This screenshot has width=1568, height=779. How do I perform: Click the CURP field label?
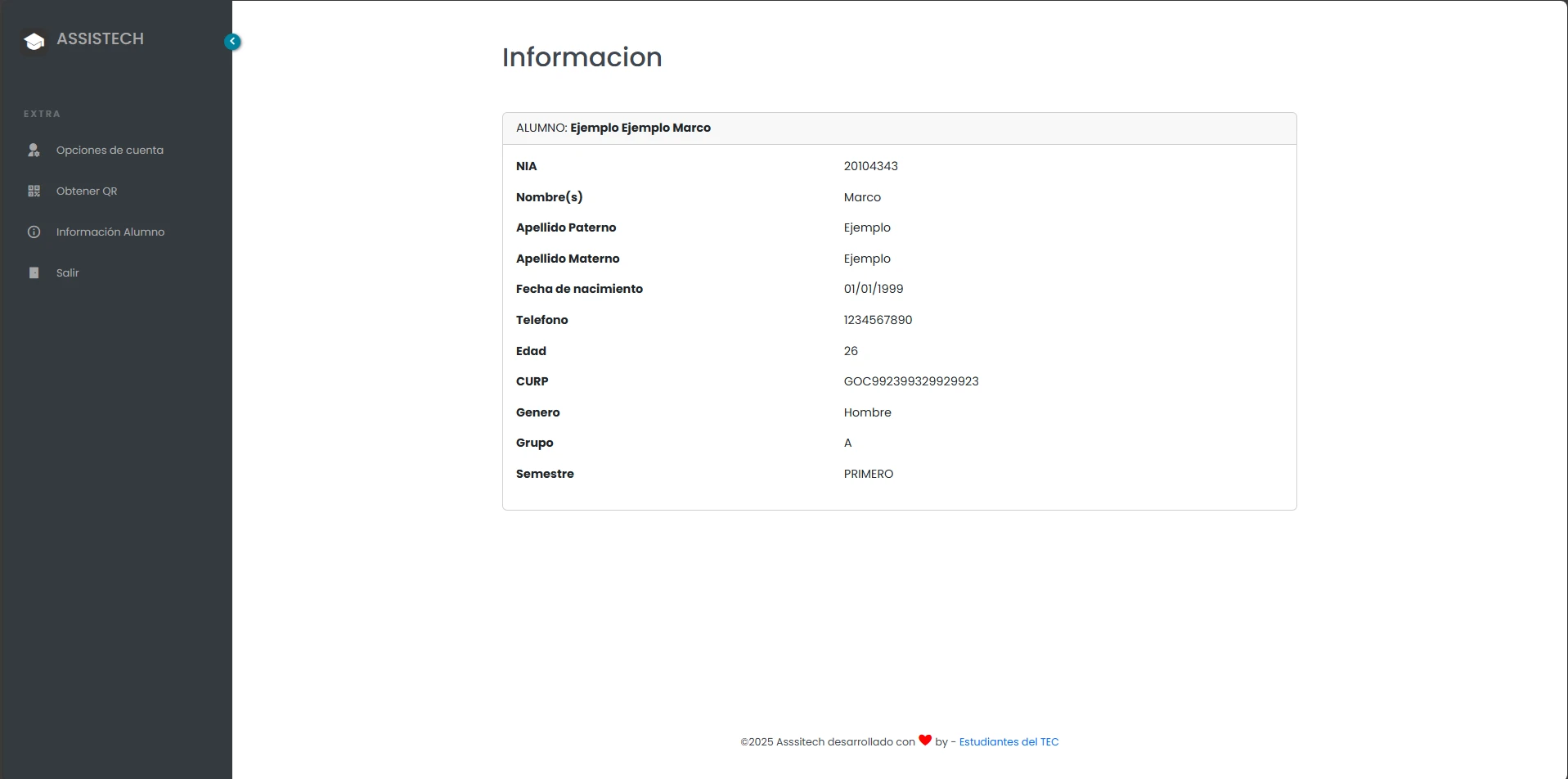[532, 381]
